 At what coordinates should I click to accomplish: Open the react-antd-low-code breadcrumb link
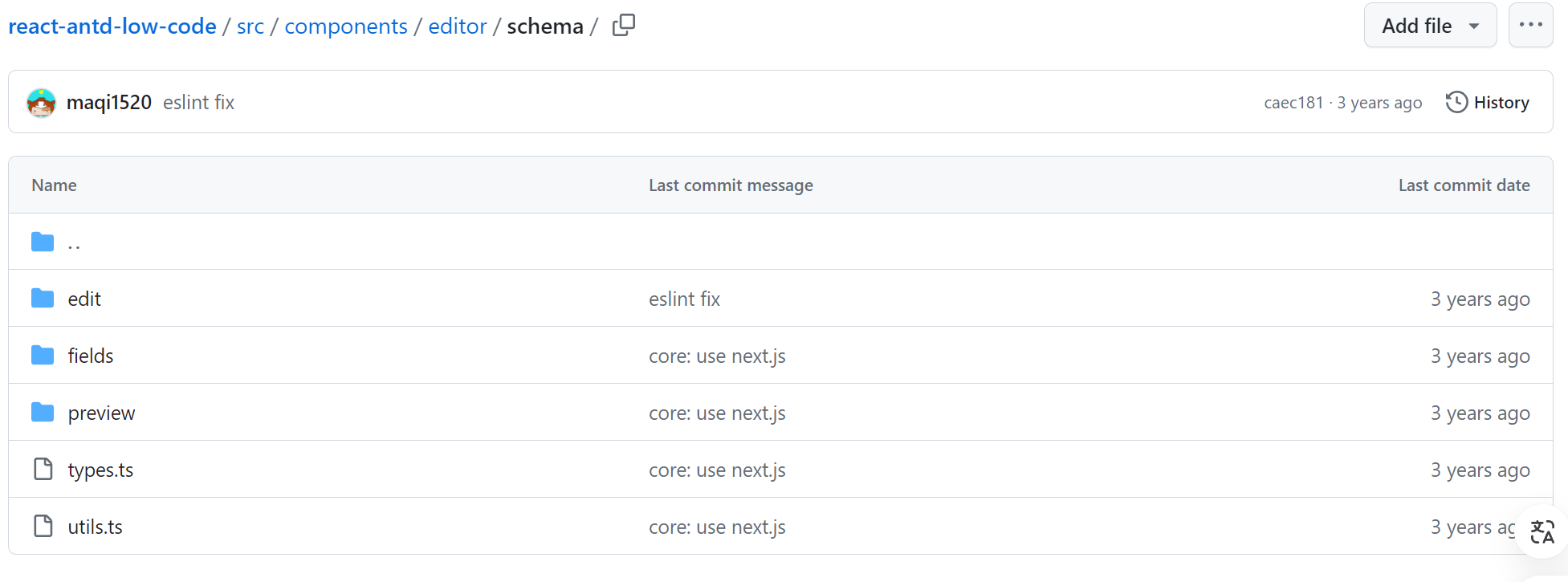(112, 26)
